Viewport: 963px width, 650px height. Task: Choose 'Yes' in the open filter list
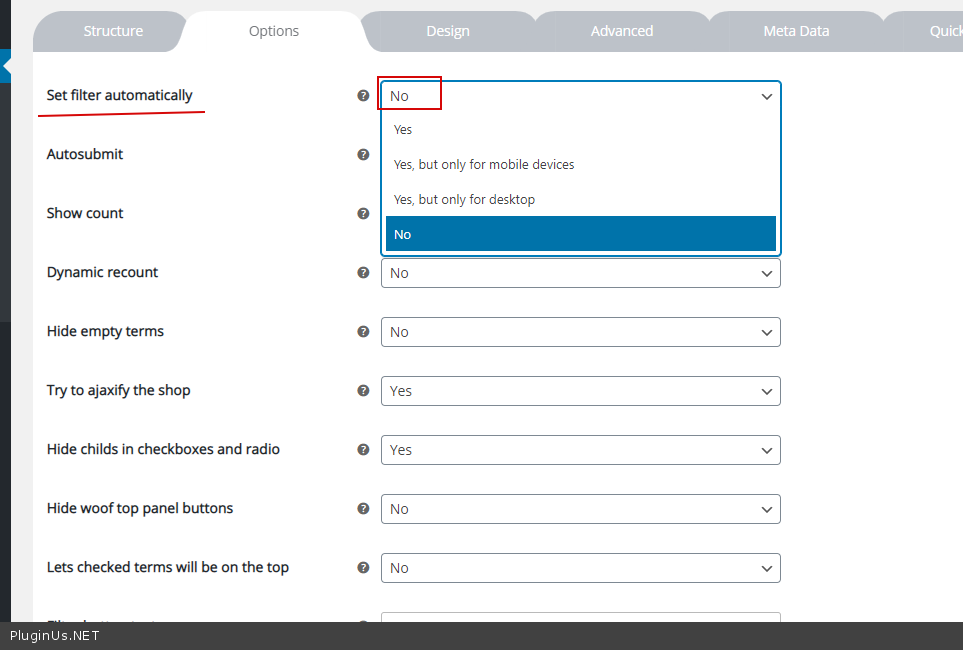tap(403, 130)
